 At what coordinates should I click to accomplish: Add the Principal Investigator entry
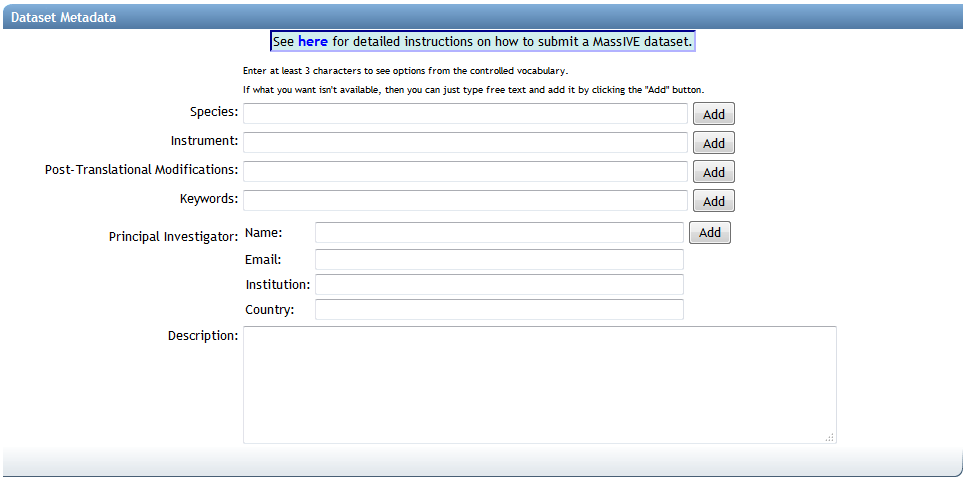coord(709,233)
